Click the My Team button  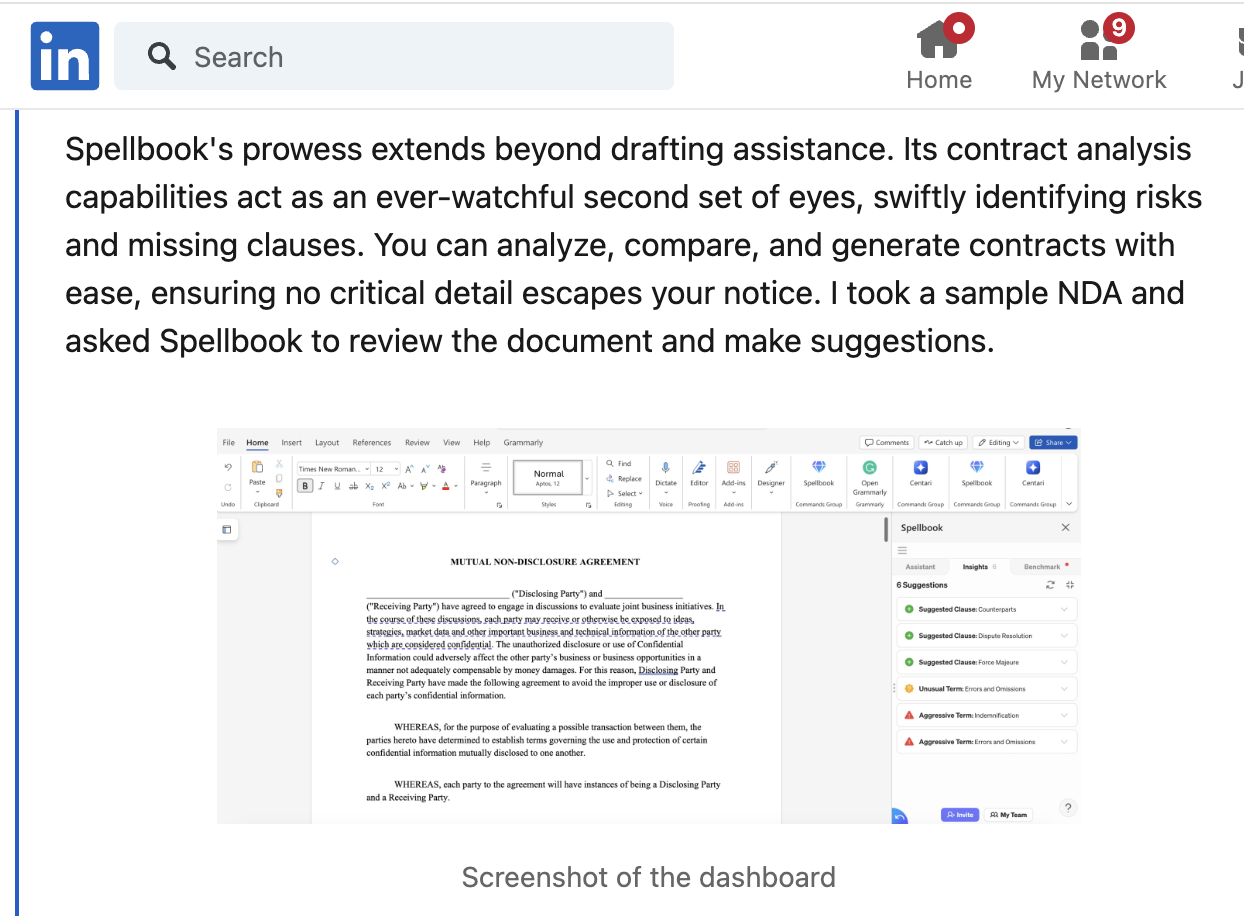[x=1008, y=815]
